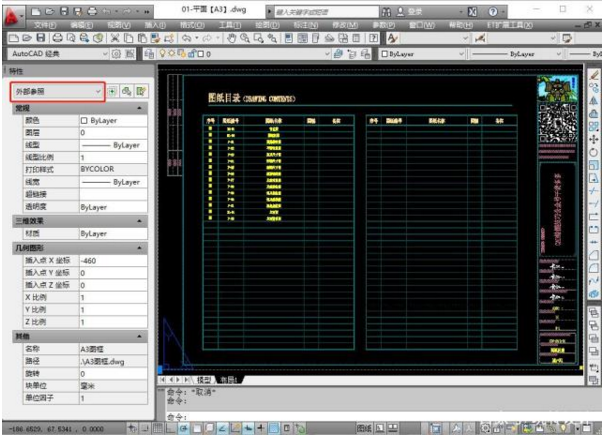Click the 颜色 ByLayer color swatch value

(113, 121)
